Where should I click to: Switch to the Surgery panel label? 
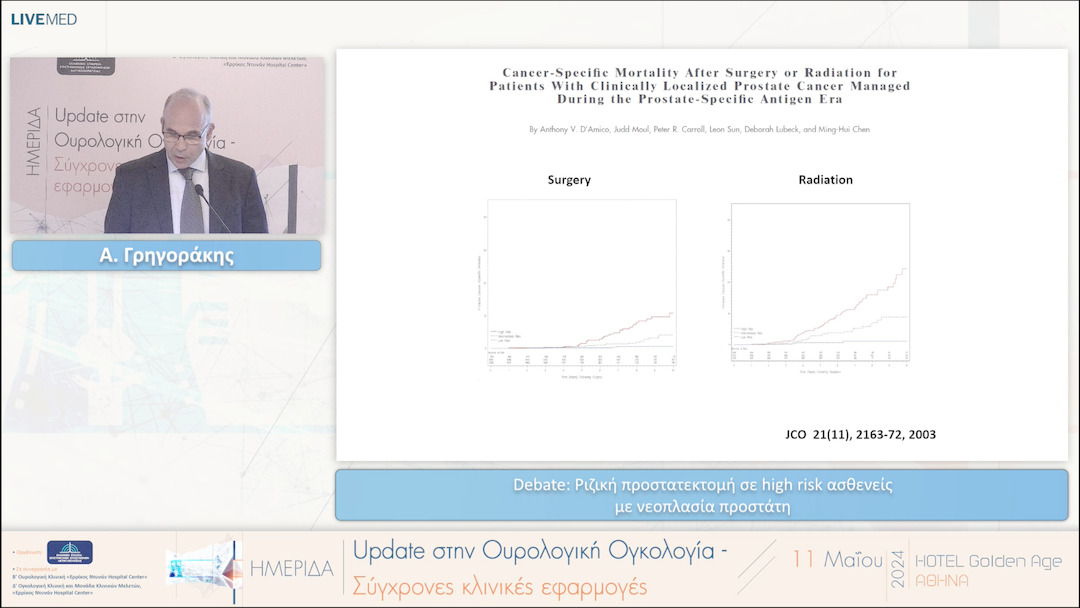(x=568, y=180)
